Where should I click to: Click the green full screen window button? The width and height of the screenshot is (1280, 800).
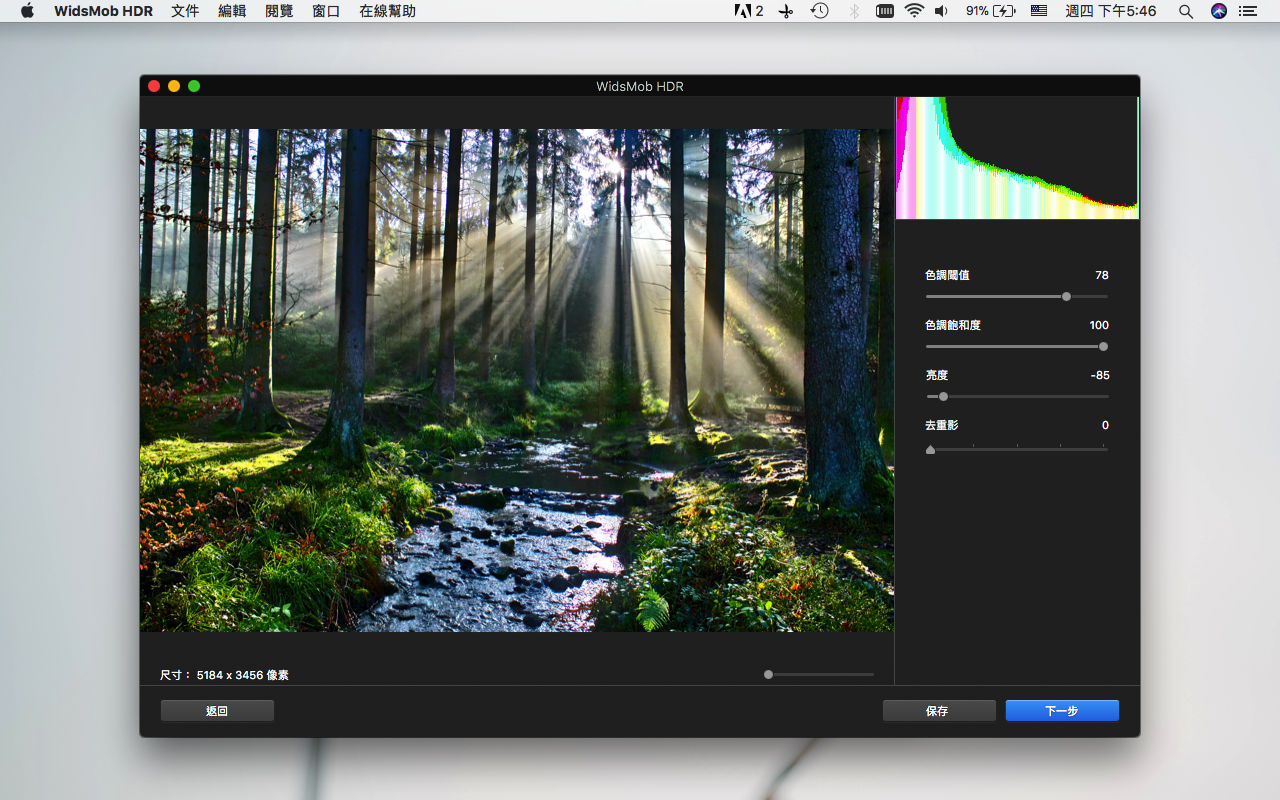click(x=194, y=86)
